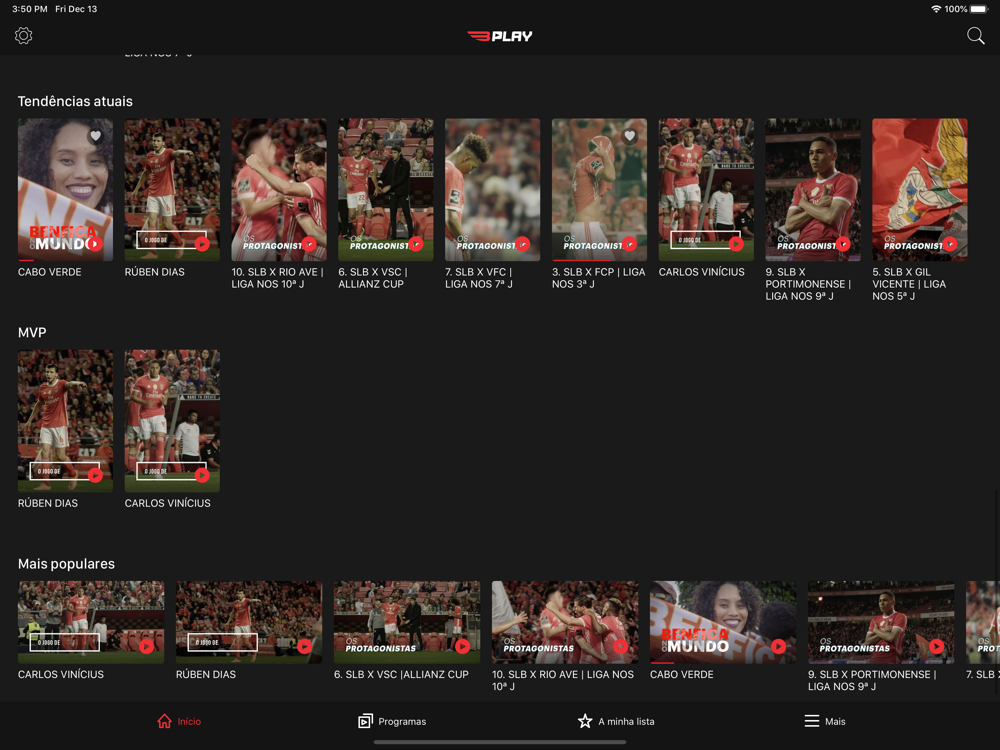The width and height of the screenshot is (1000, 750).
Task: Hit play on 7. SLB X VFC card
Action: (x=523, y=244)
